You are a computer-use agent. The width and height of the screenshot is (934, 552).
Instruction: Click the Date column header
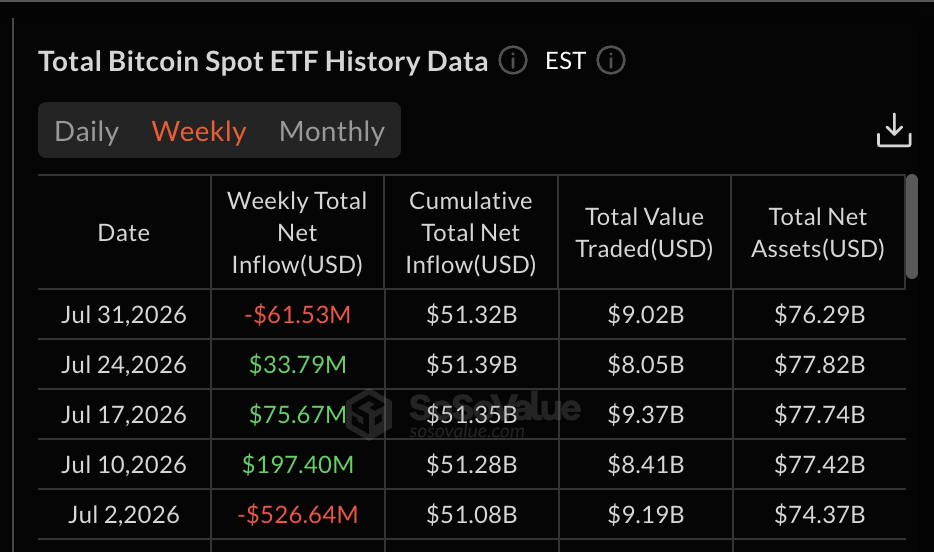[x=124, y=232]
